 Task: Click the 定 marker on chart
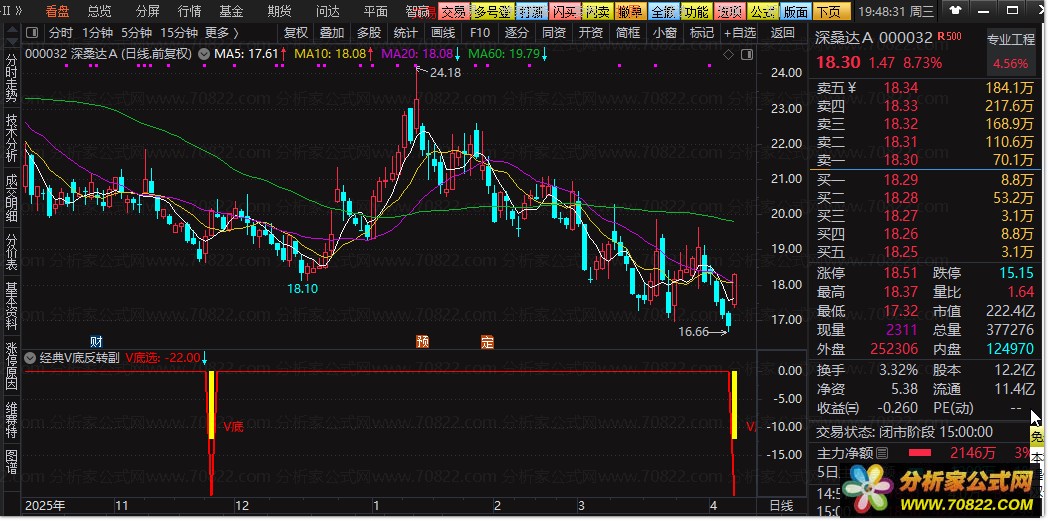pyautogui.click(x=487, y=341)
